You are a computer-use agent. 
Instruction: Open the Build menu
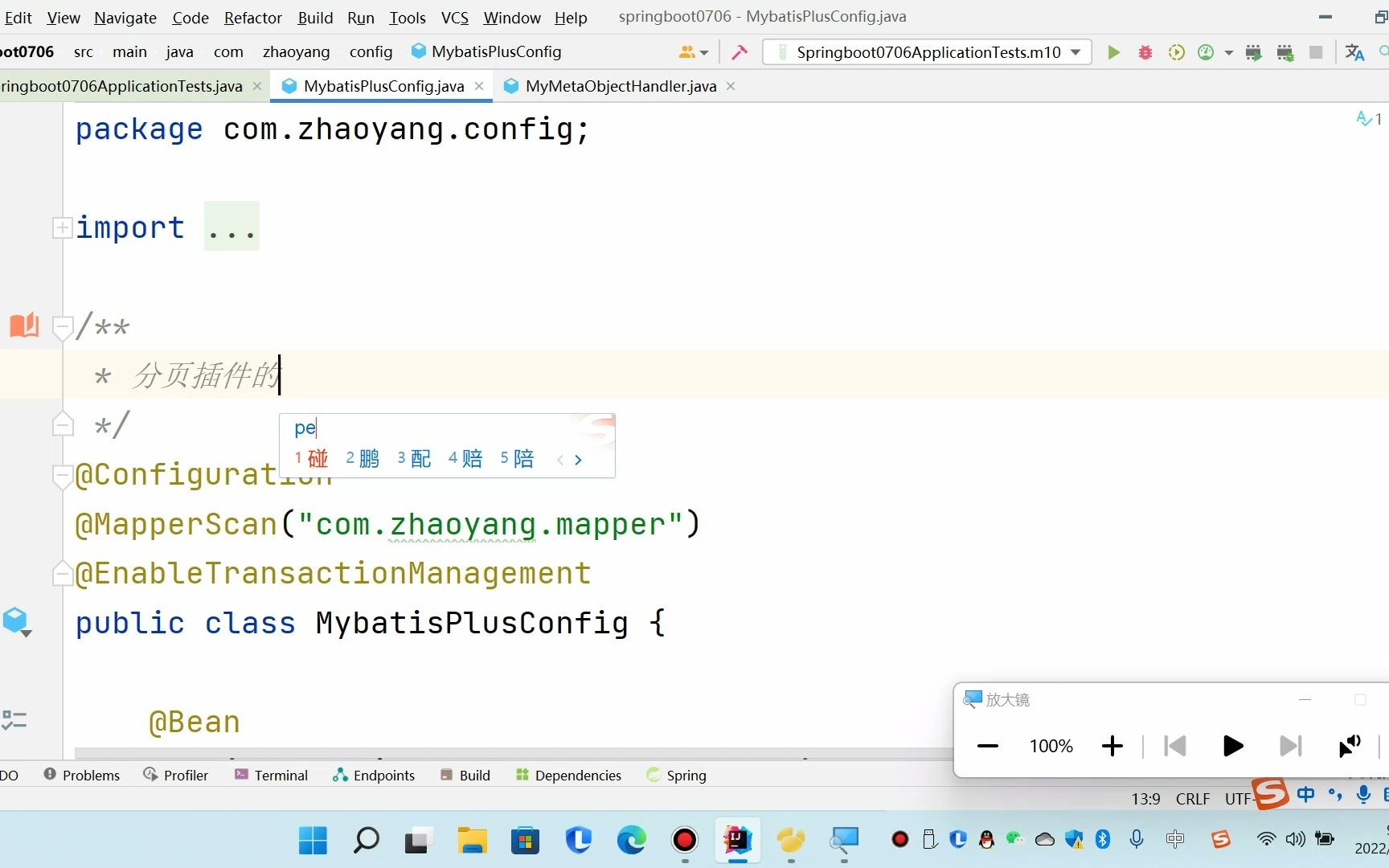(x=315, y=18)
